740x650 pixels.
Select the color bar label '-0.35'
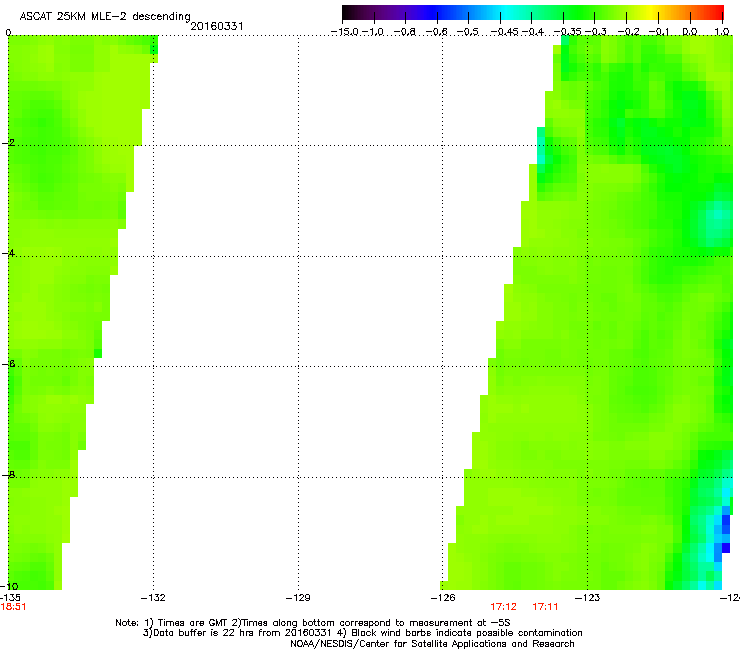(568, 32)
